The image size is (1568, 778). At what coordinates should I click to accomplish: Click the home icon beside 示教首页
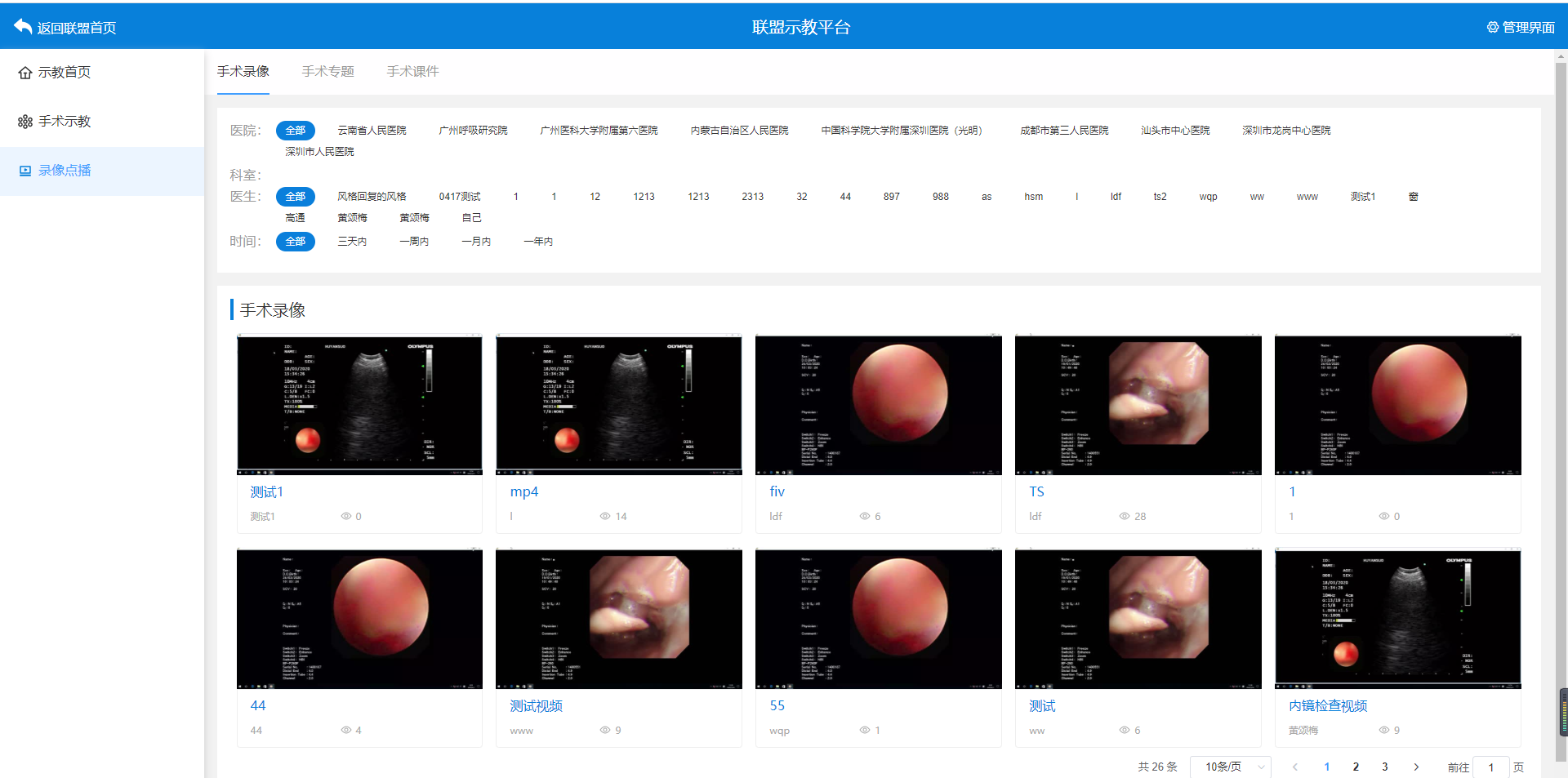25,73
